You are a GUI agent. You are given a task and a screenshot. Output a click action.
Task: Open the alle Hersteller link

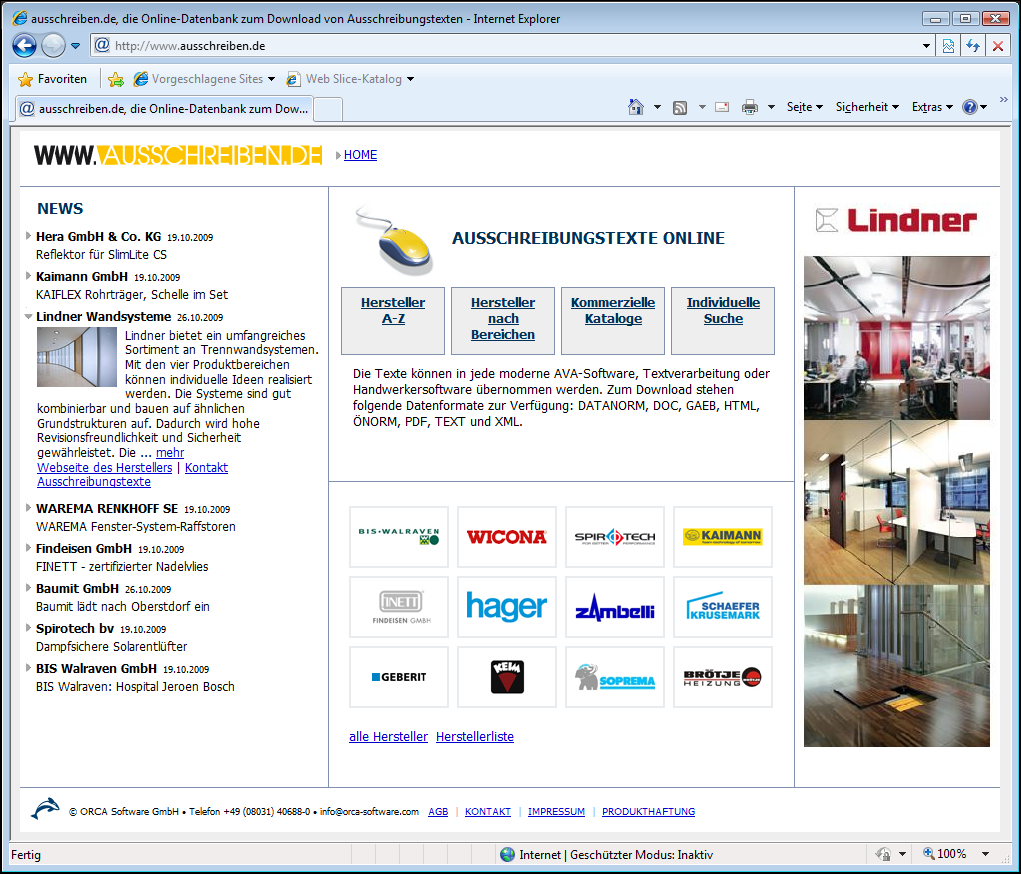tap(388, 737)
